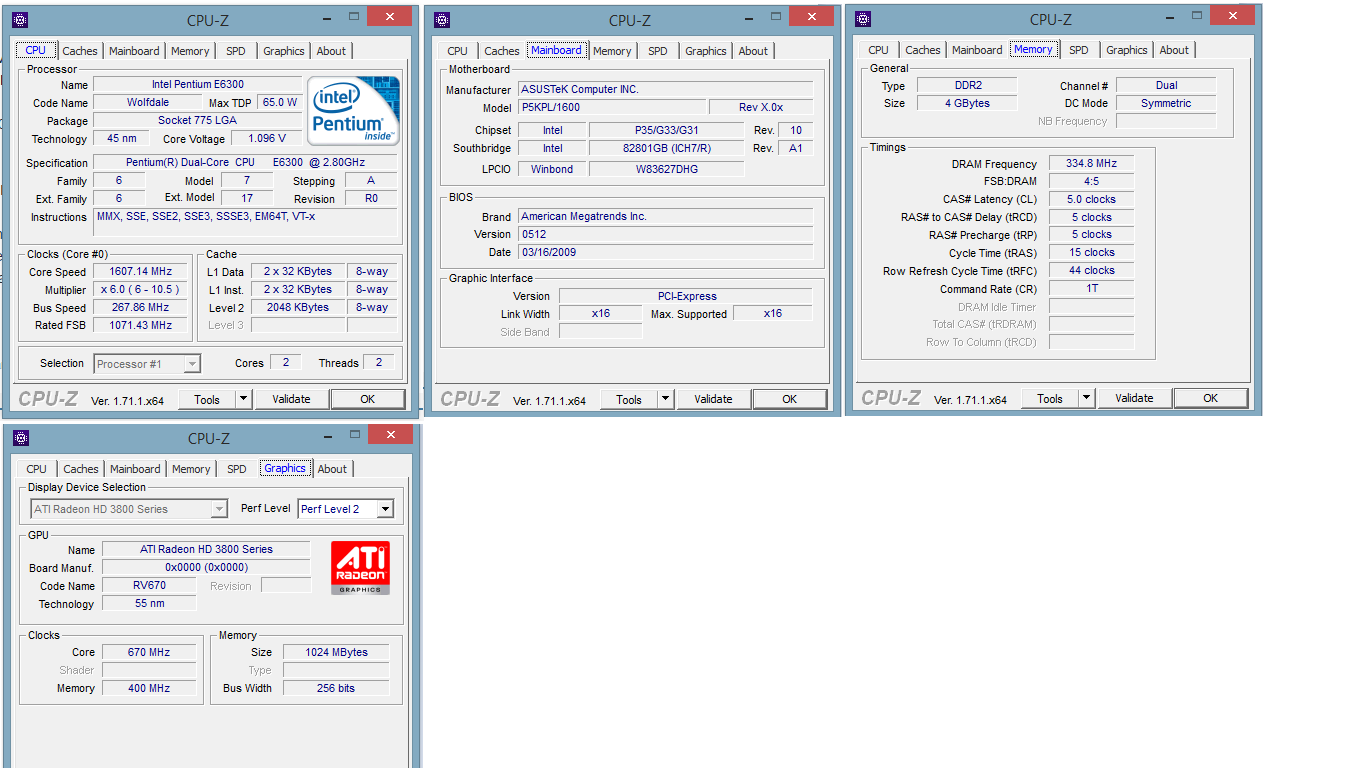Viewport: 1360px width, 768px height.
Task: Click the Intel Pentium inside logo
Action: [353, 110]
